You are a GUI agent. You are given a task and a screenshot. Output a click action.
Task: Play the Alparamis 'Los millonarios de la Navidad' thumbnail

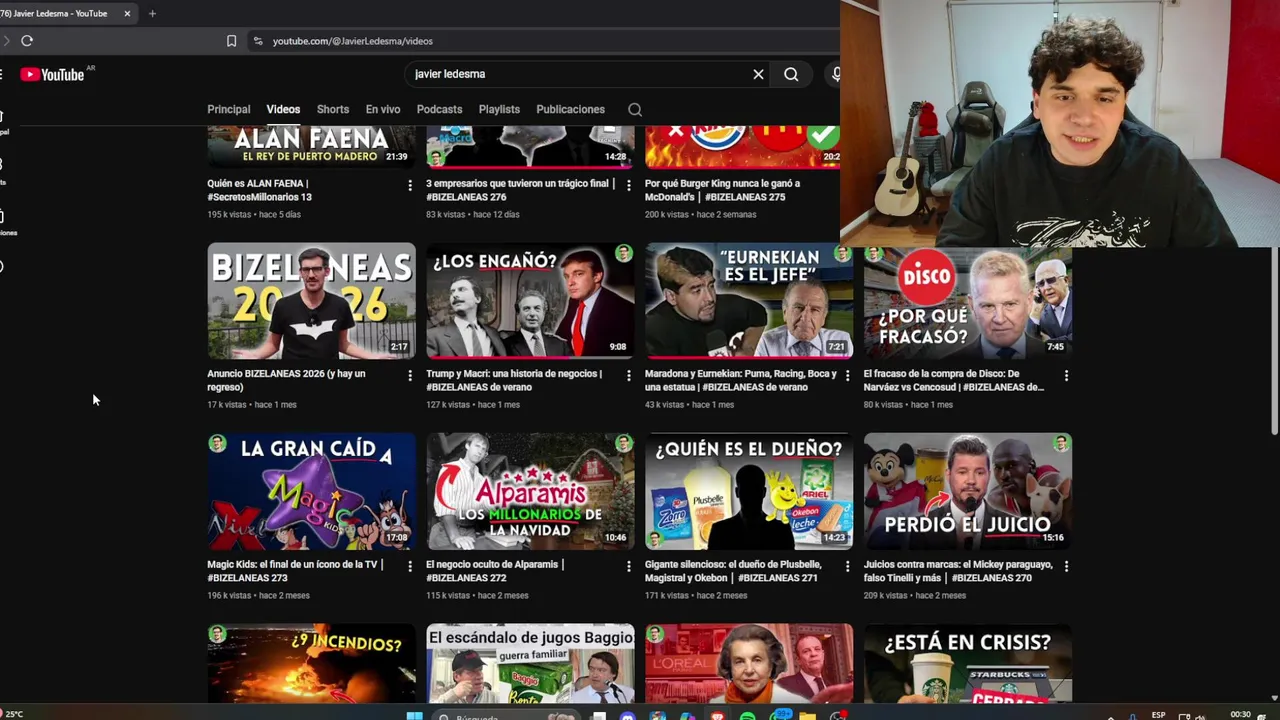pyautogui.click(x=530, y=491)
